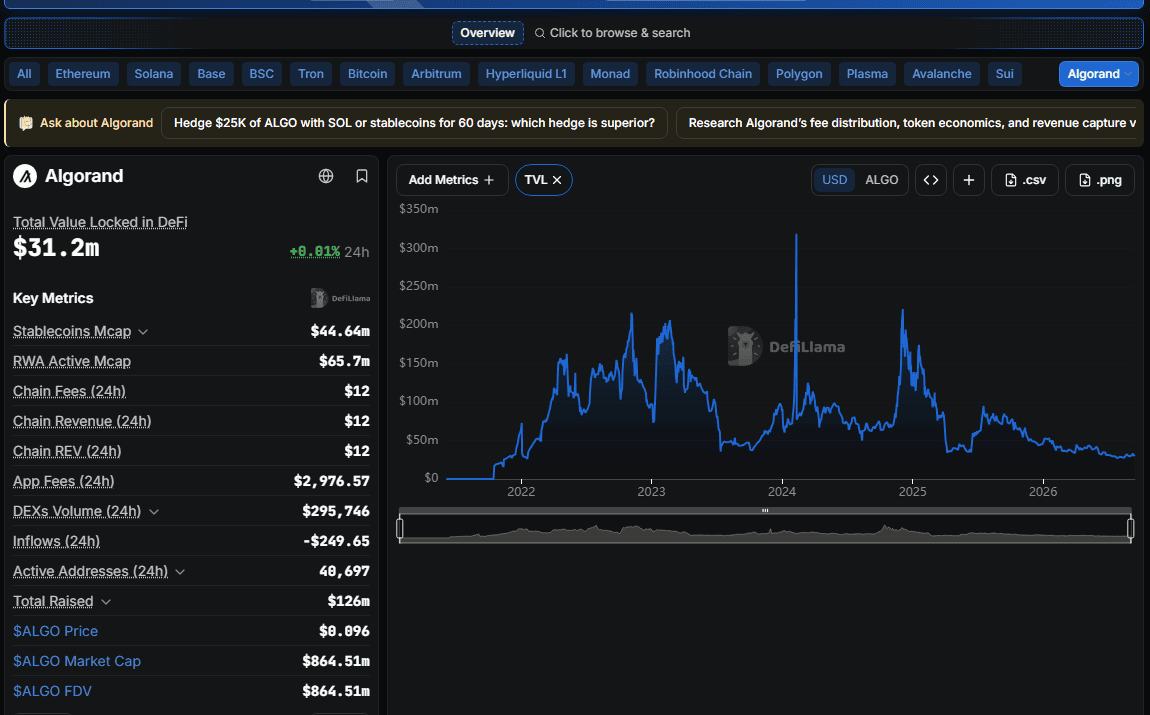
Task: Download chart as .csv
Action: click(1025, 180)
